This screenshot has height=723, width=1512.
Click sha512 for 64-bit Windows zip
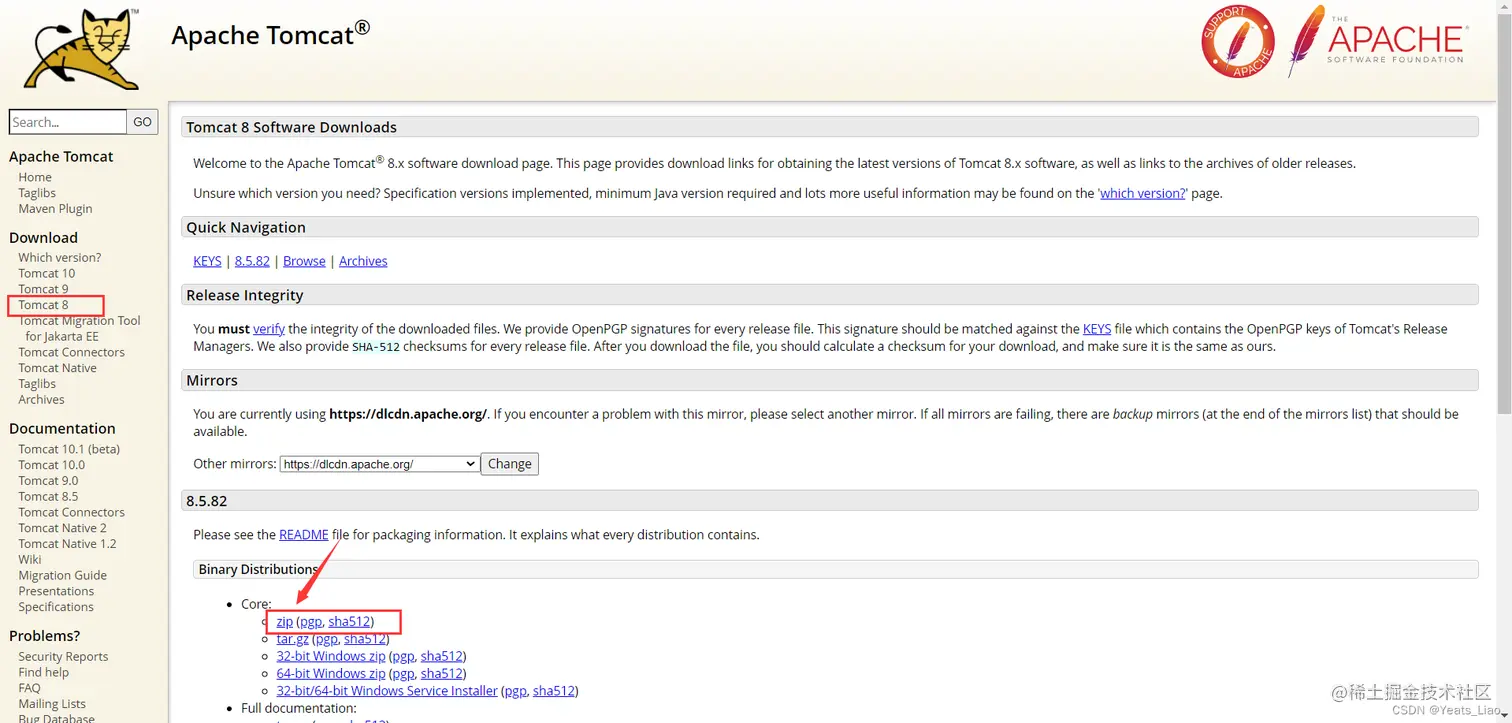[442, 674]
